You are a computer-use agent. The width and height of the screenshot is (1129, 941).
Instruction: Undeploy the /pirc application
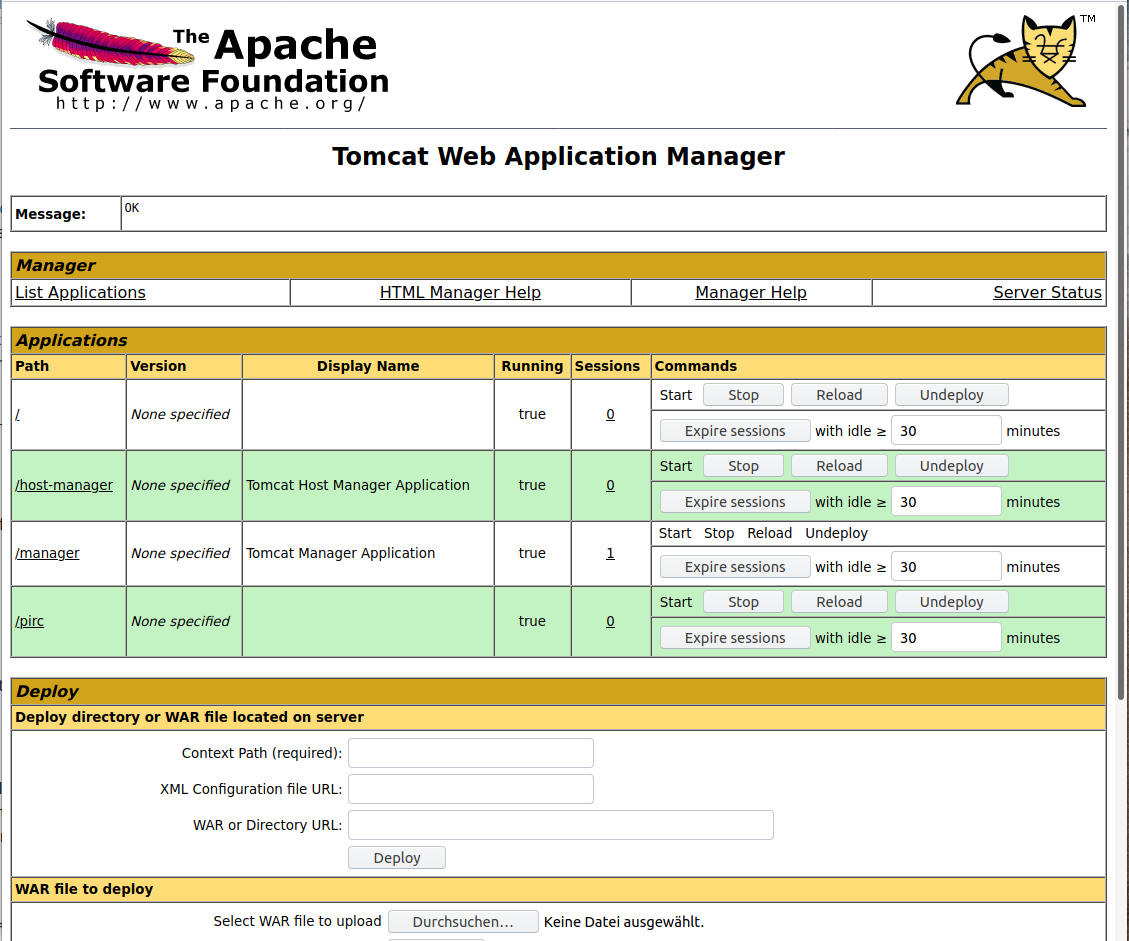(x=951, y=602)
